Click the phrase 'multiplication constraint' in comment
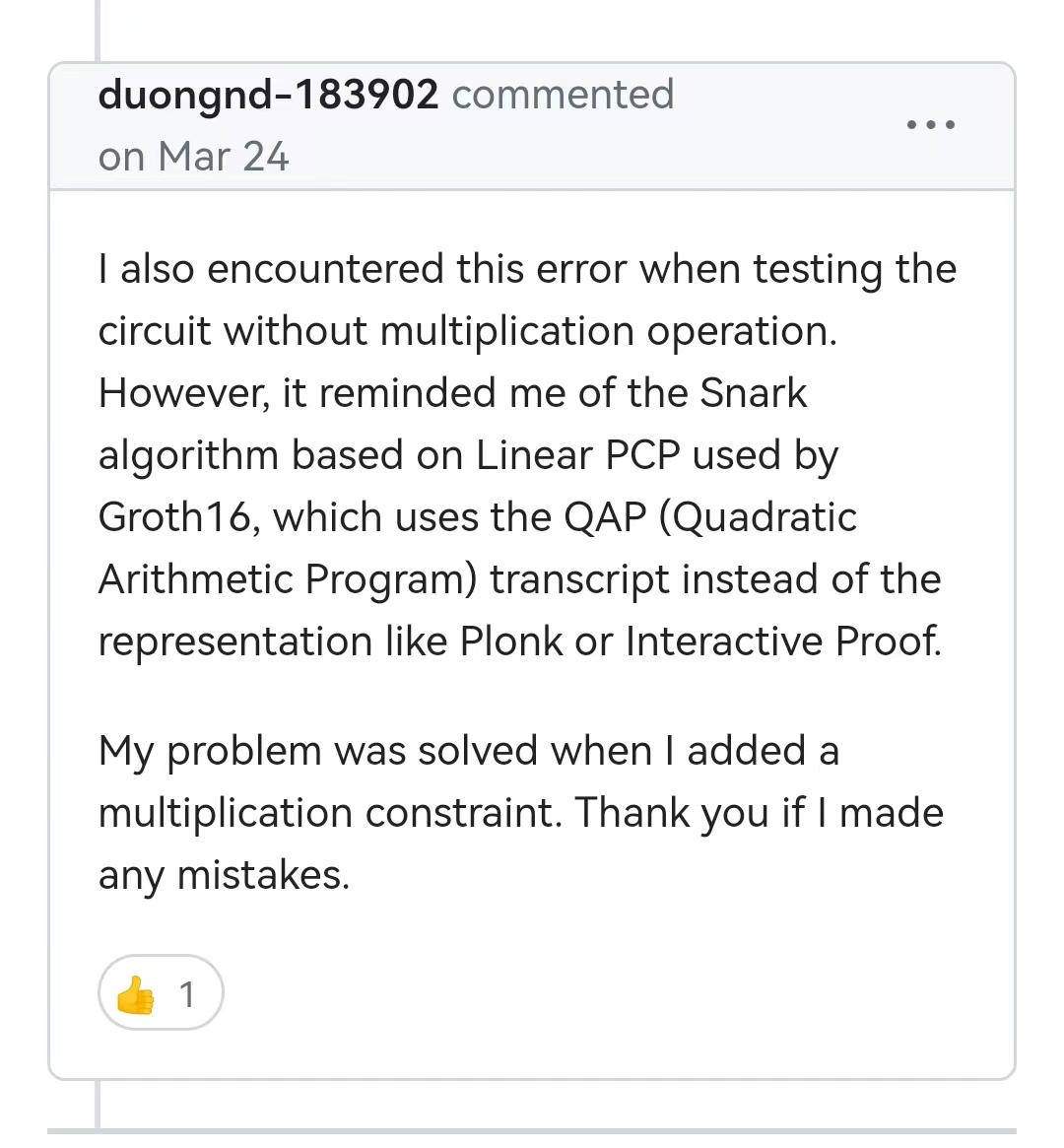Screen dimensions: 1064x1148 click(330, 813)
